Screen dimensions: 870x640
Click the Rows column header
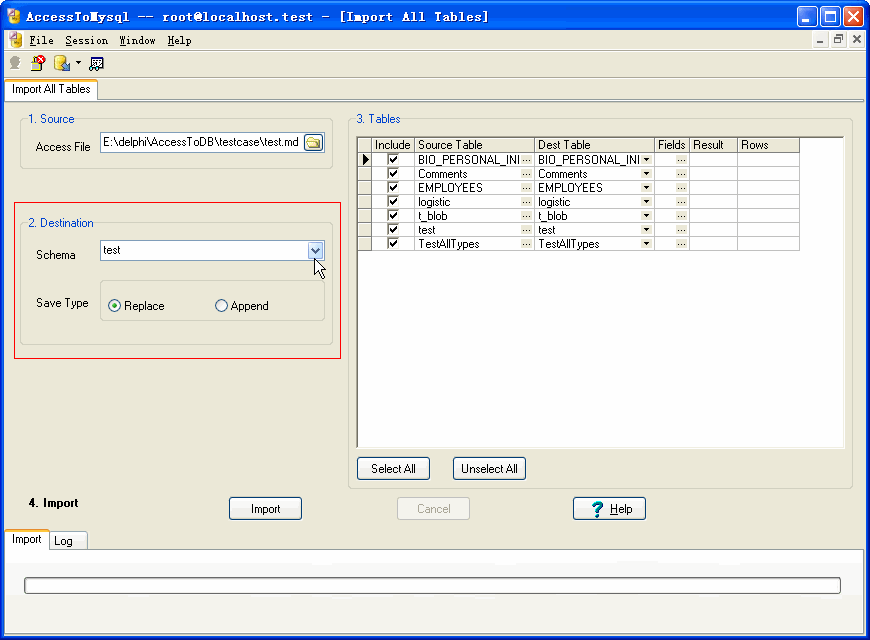coord(768,145)
